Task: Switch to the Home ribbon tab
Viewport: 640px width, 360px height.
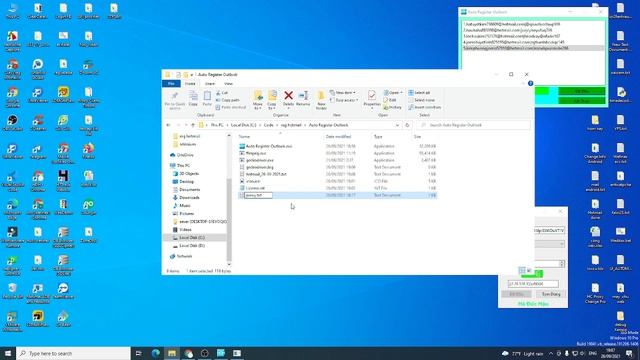Action: (x=190, y=84)
